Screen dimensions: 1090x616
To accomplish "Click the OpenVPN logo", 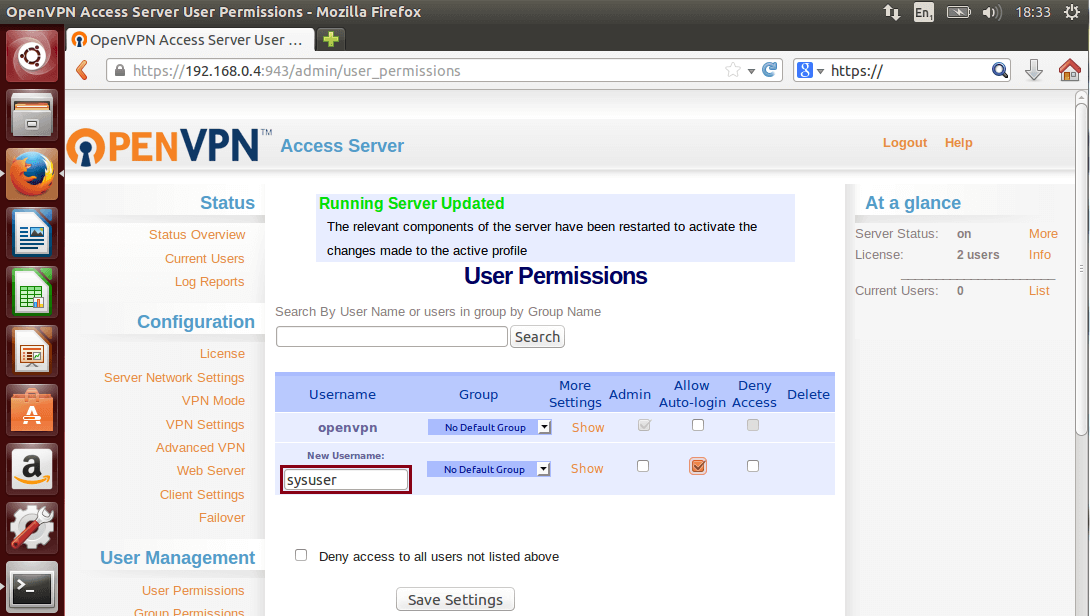I will point(169,146).
